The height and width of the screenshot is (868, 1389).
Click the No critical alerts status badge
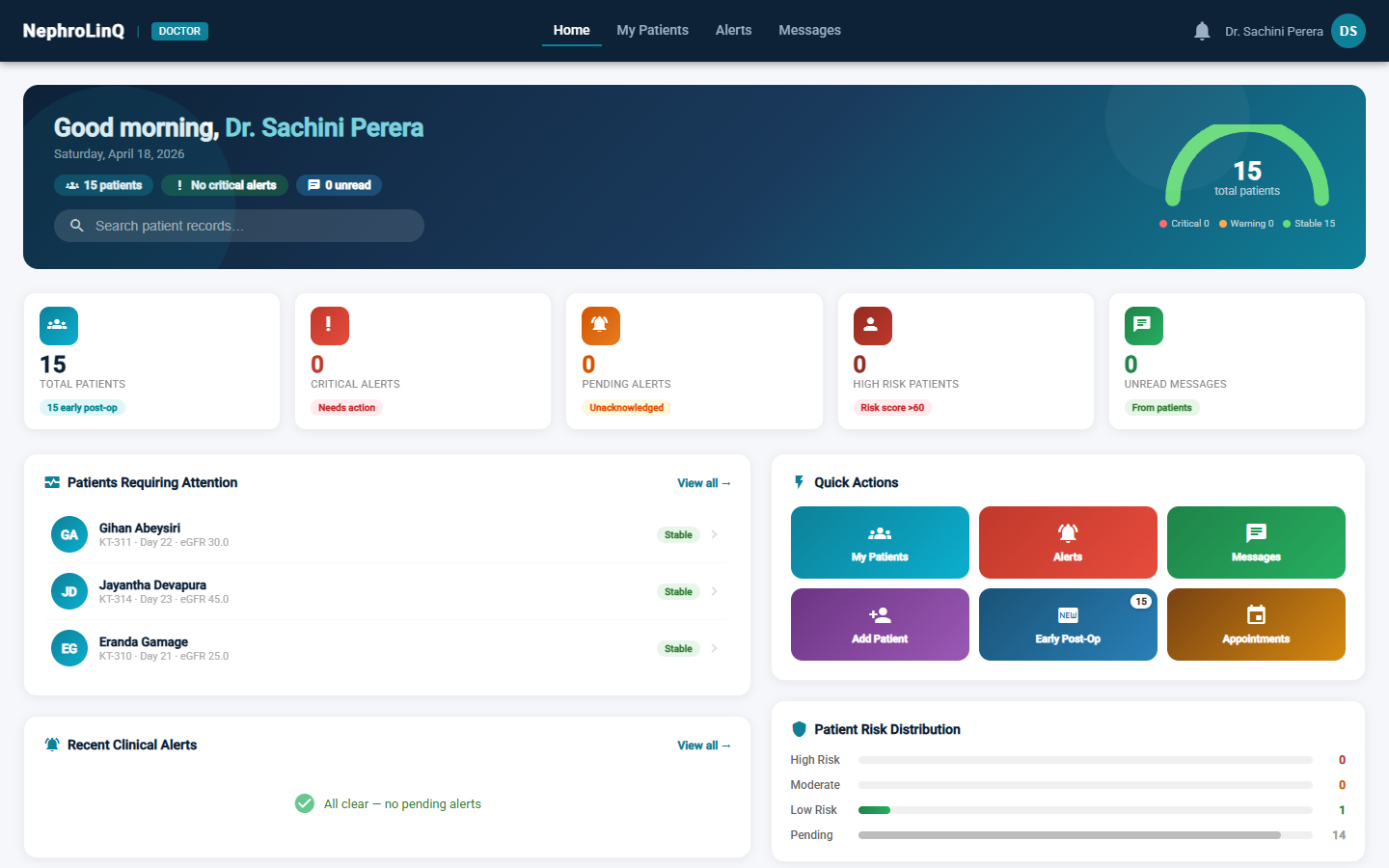click(x=224, y=184)
